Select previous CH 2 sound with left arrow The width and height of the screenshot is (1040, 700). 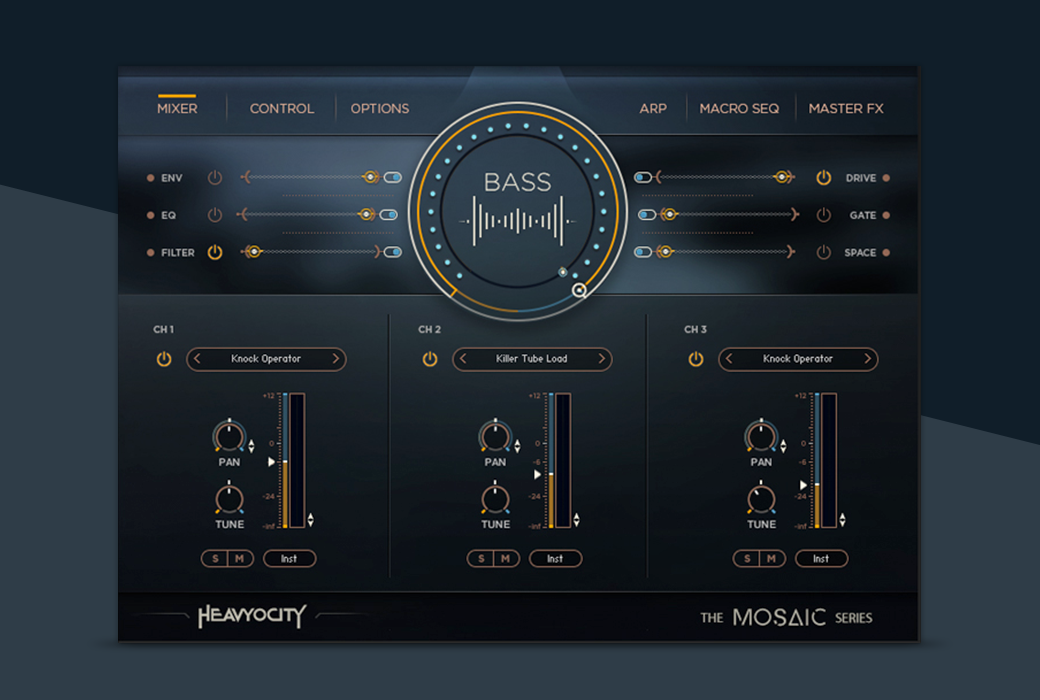pos(463,359)
